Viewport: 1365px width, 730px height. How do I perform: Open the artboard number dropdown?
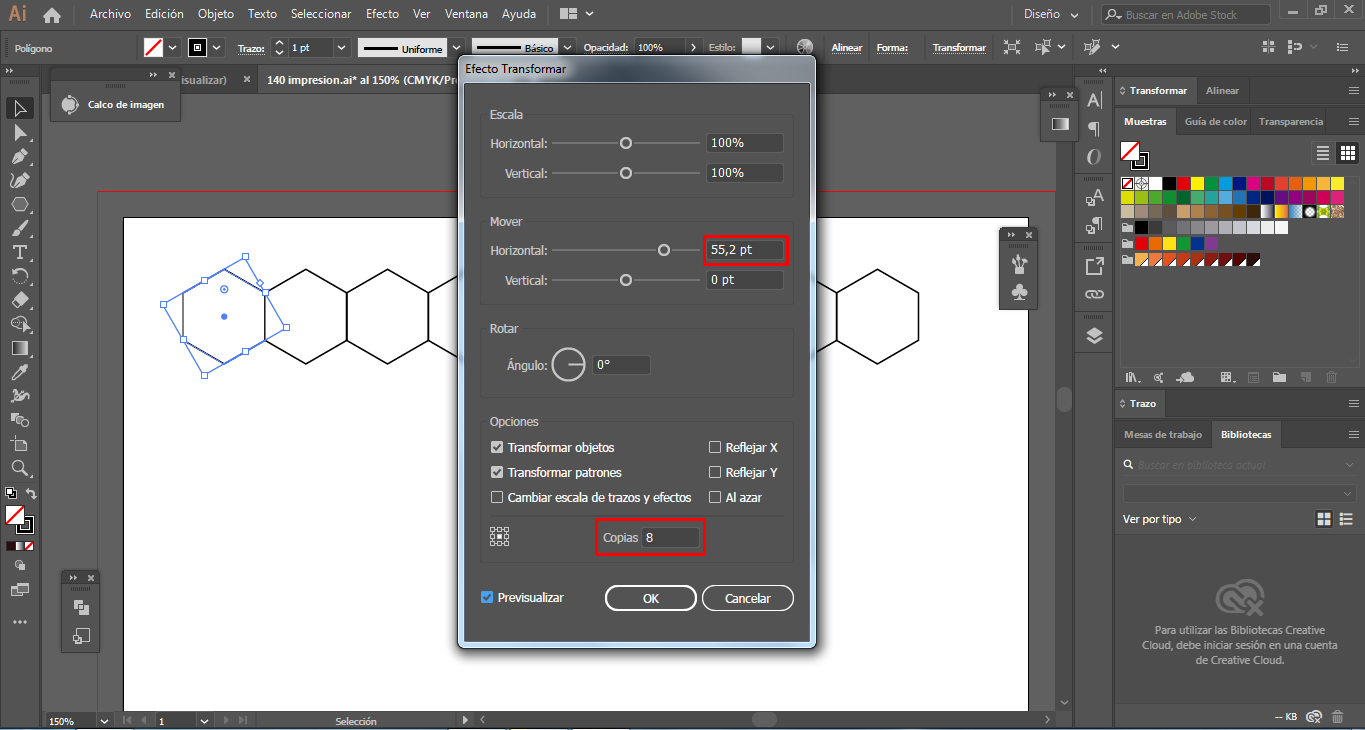click(x=204, y=720)
